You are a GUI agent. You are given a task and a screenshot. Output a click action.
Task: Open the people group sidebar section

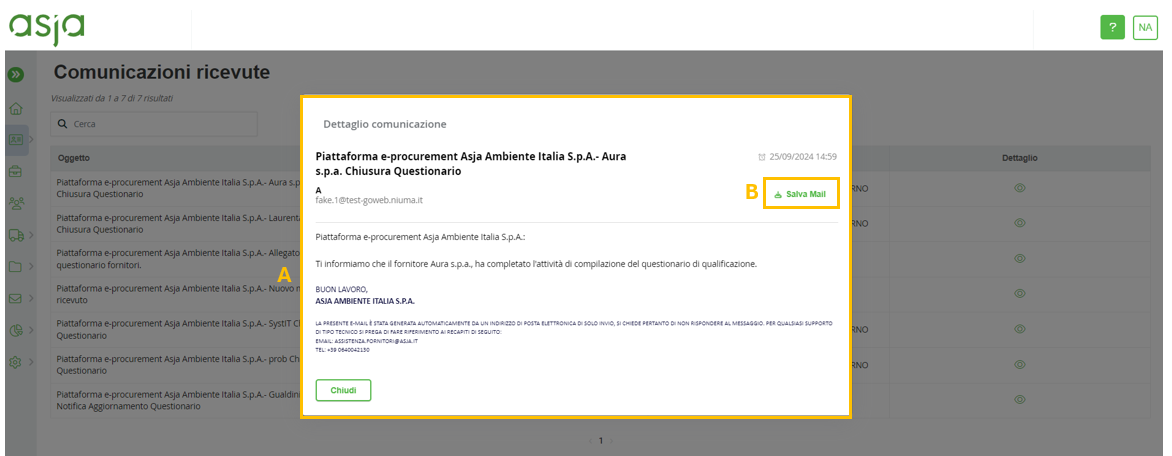coord(16,203)
